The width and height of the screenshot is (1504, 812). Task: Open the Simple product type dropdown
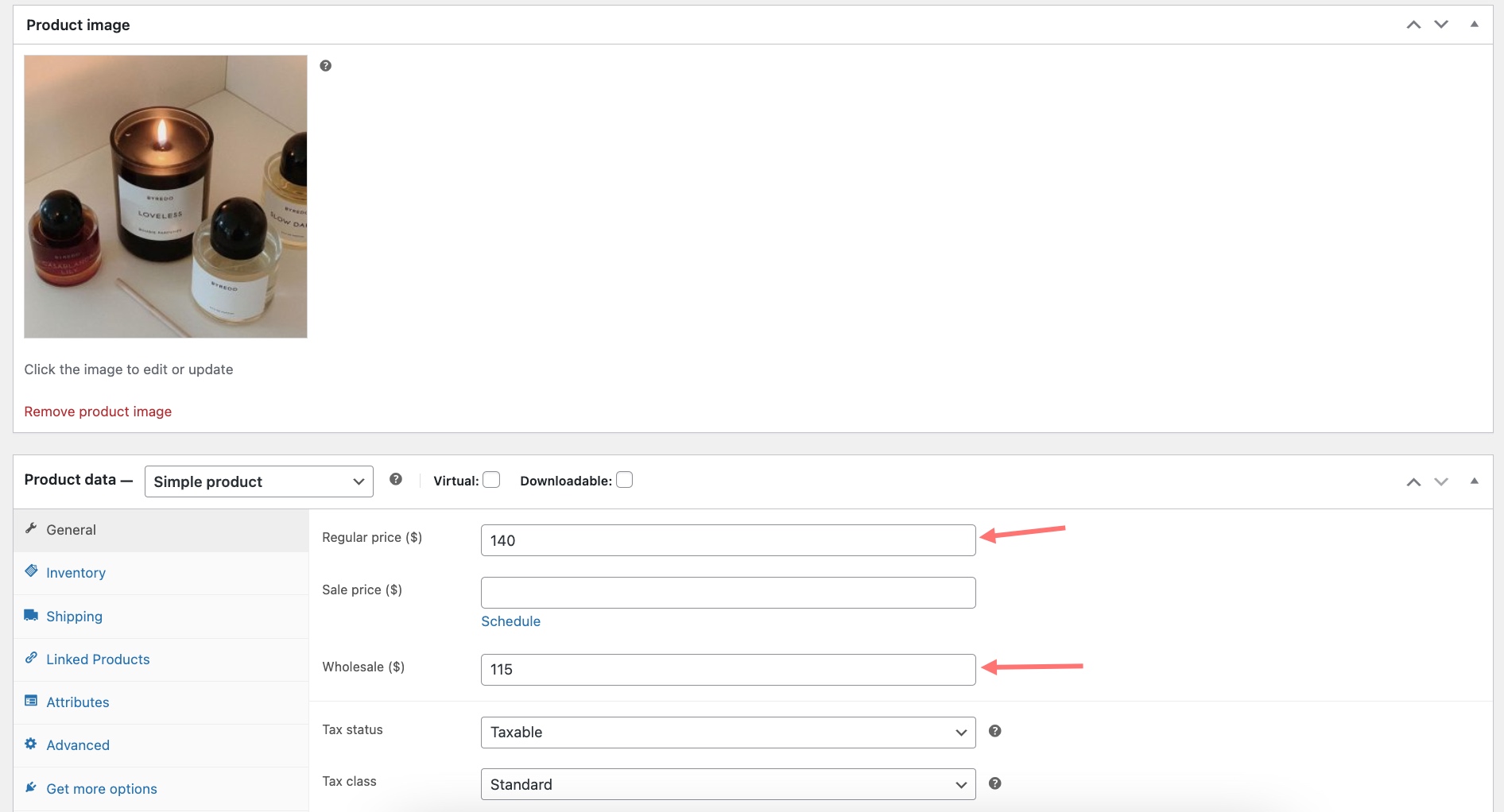pos(258,481)
